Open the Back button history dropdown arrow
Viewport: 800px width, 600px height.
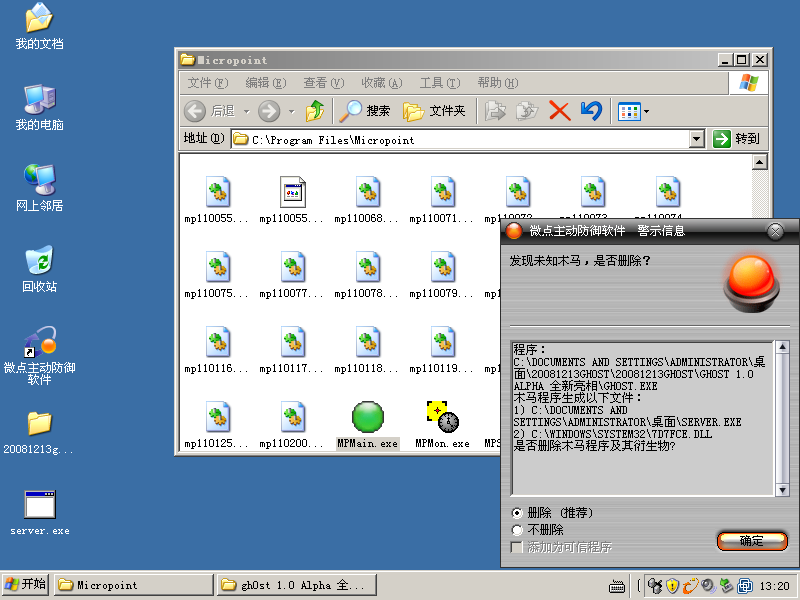tap(246, 111)
